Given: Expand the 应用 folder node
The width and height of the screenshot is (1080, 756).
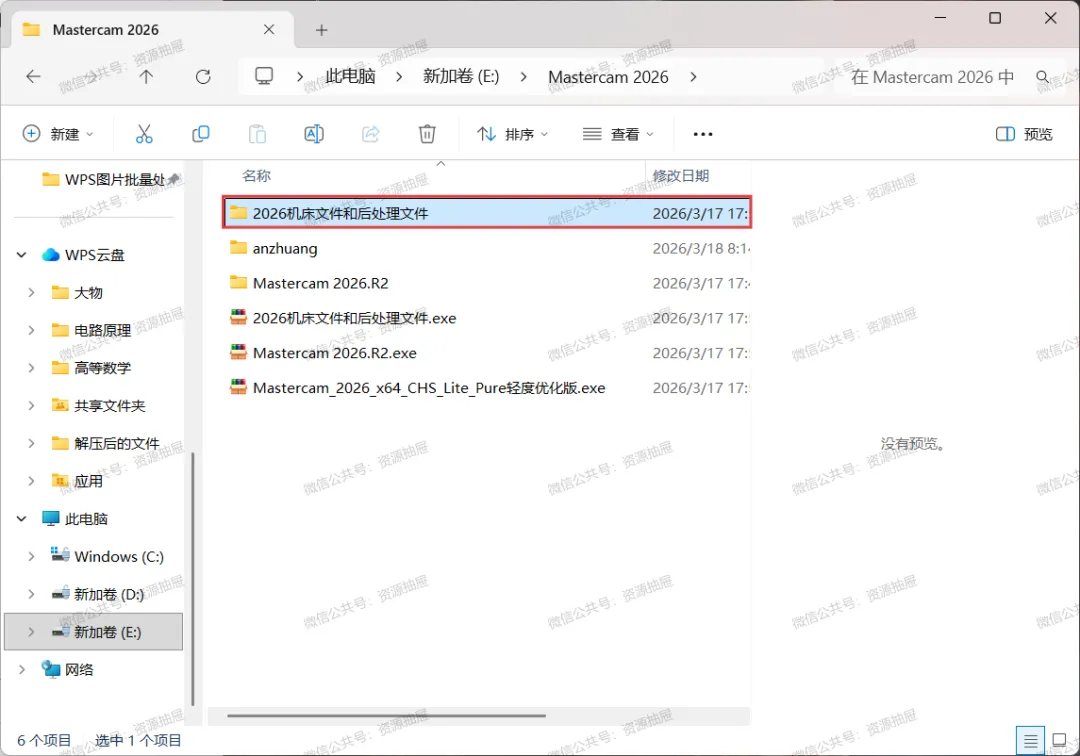Looking at the screenshot, I should pos(31,481).
